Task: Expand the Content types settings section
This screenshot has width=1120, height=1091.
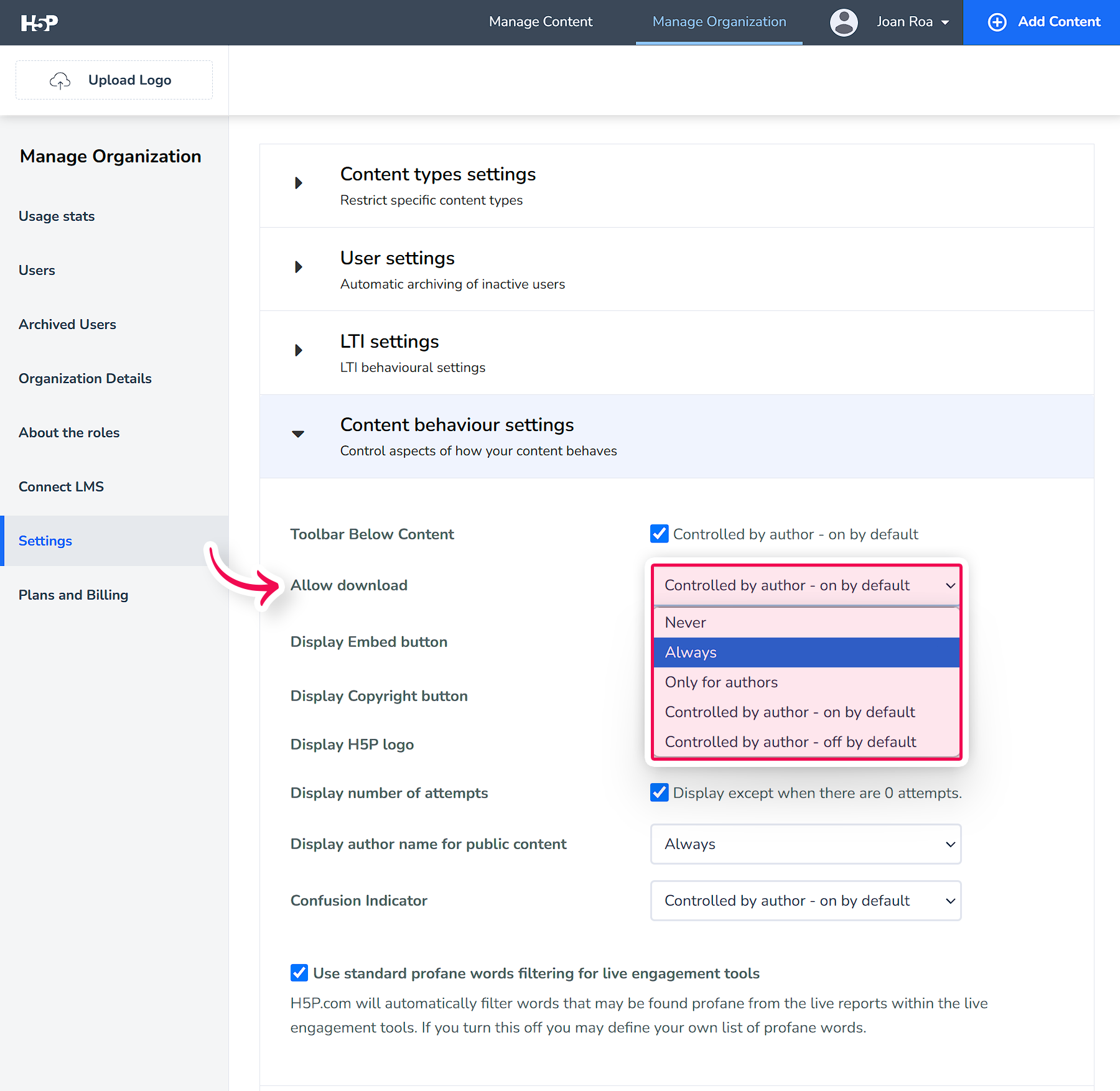Action: (x=299, y=182)
